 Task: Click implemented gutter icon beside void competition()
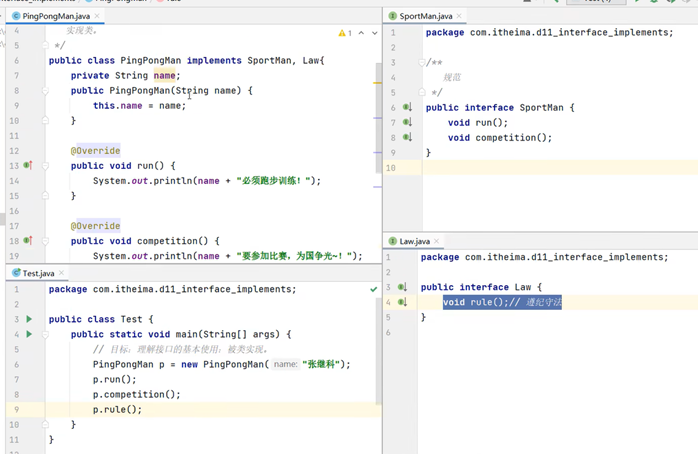coord(407,137)
